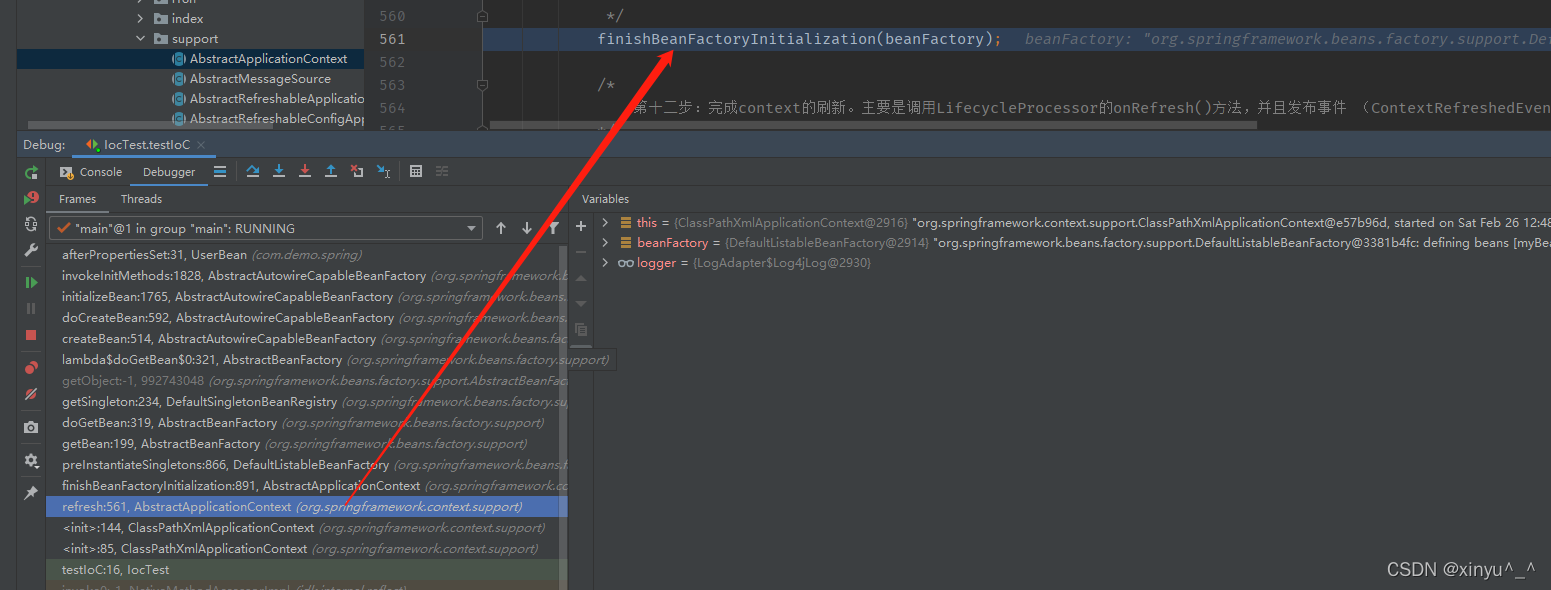Switch to the Threads tab

point(140,198)
